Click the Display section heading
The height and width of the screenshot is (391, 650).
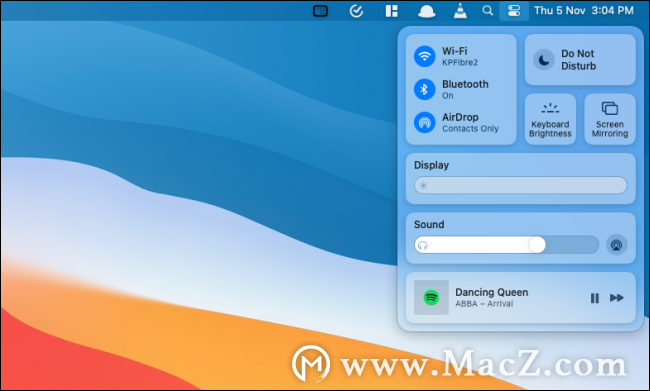pos(431,165)
